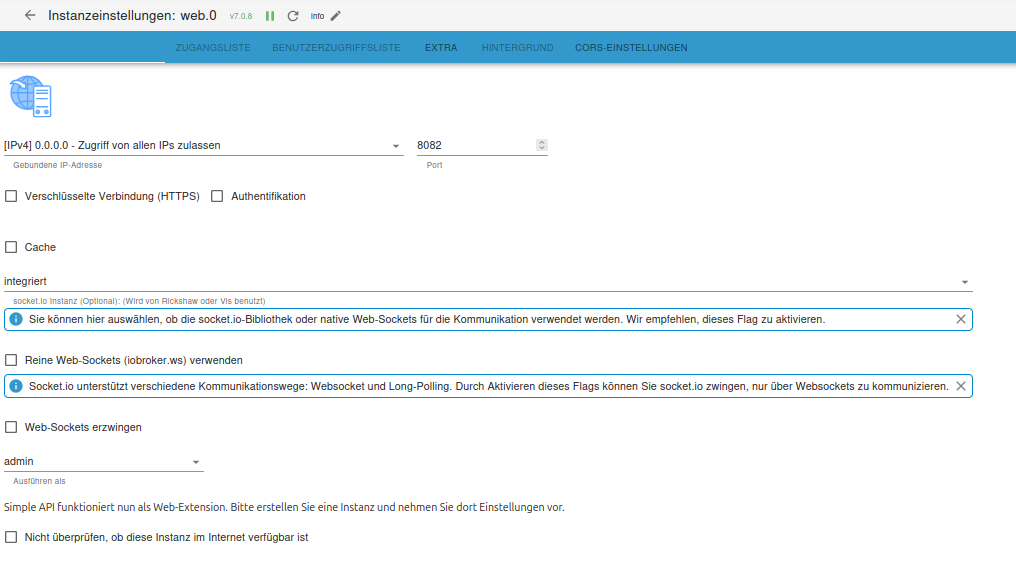Switch to the Benutzerzugriffsliste tab
Image resolution: width=1016 pixels, height=567 pixels.
(336, 47)
